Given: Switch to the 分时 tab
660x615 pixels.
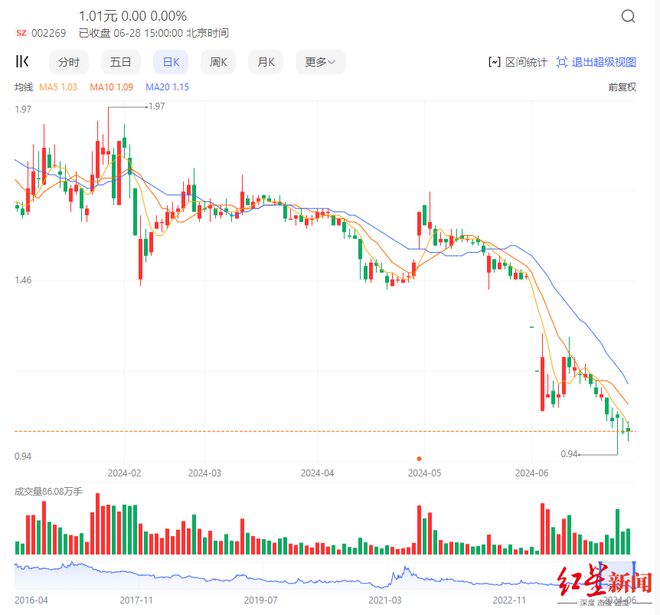Looking at the screenshot, I should click(69, 62).
